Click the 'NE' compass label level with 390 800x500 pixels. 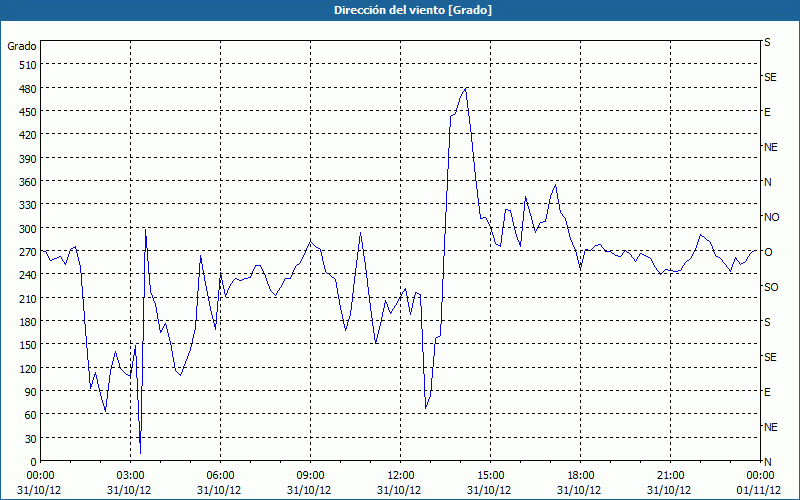pos(770,147)
